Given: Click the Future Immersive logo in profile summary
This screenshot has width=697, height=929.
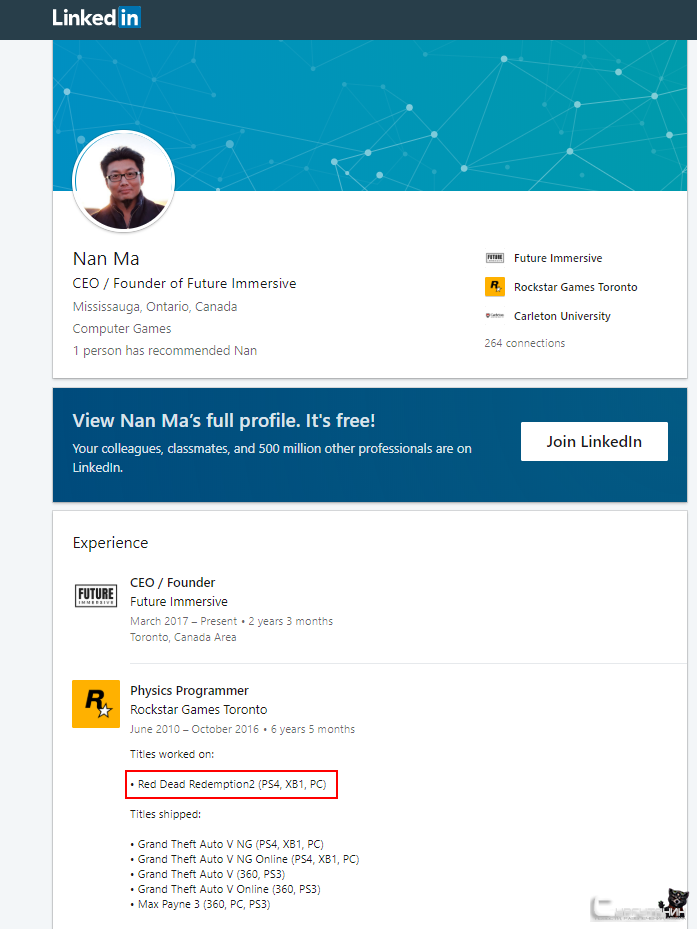Looking at the screenshot, I should [x=495, y=258].
